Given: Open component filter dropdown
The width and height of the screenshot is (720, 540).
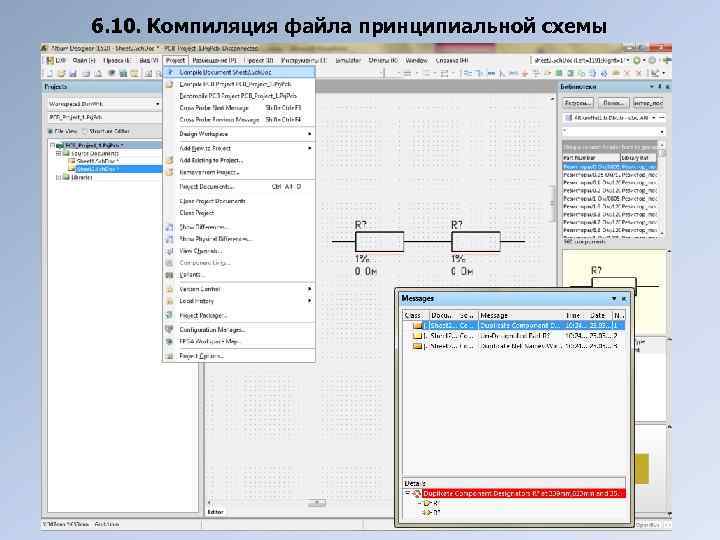Looking at the screenshot, I should [662, 132].
